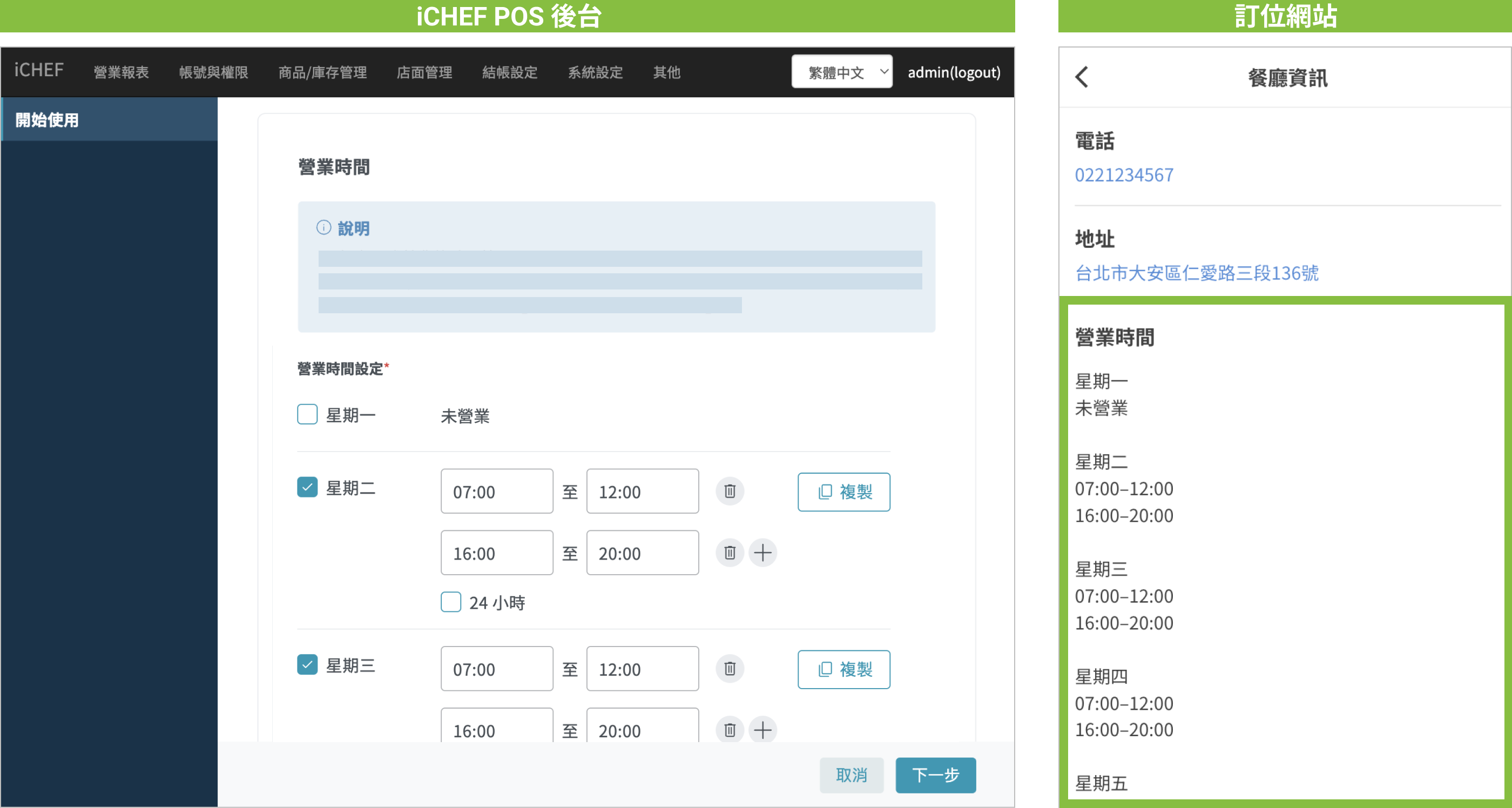Click the 取消 button
Viewport: 1512px width, 808px height.
point(852,775)
